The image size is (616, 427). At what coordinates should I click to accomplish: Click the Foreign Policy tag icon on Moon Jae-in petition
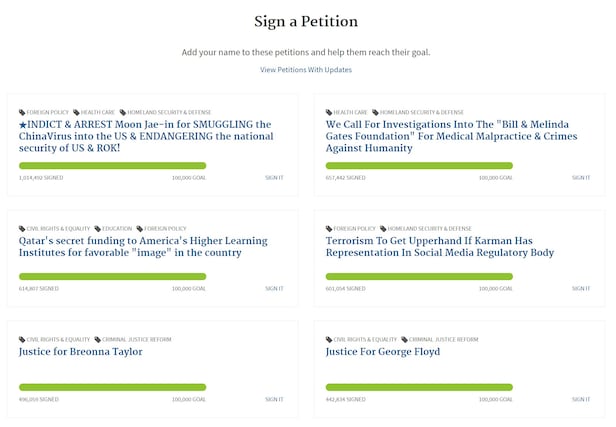(x=22, y=112)
